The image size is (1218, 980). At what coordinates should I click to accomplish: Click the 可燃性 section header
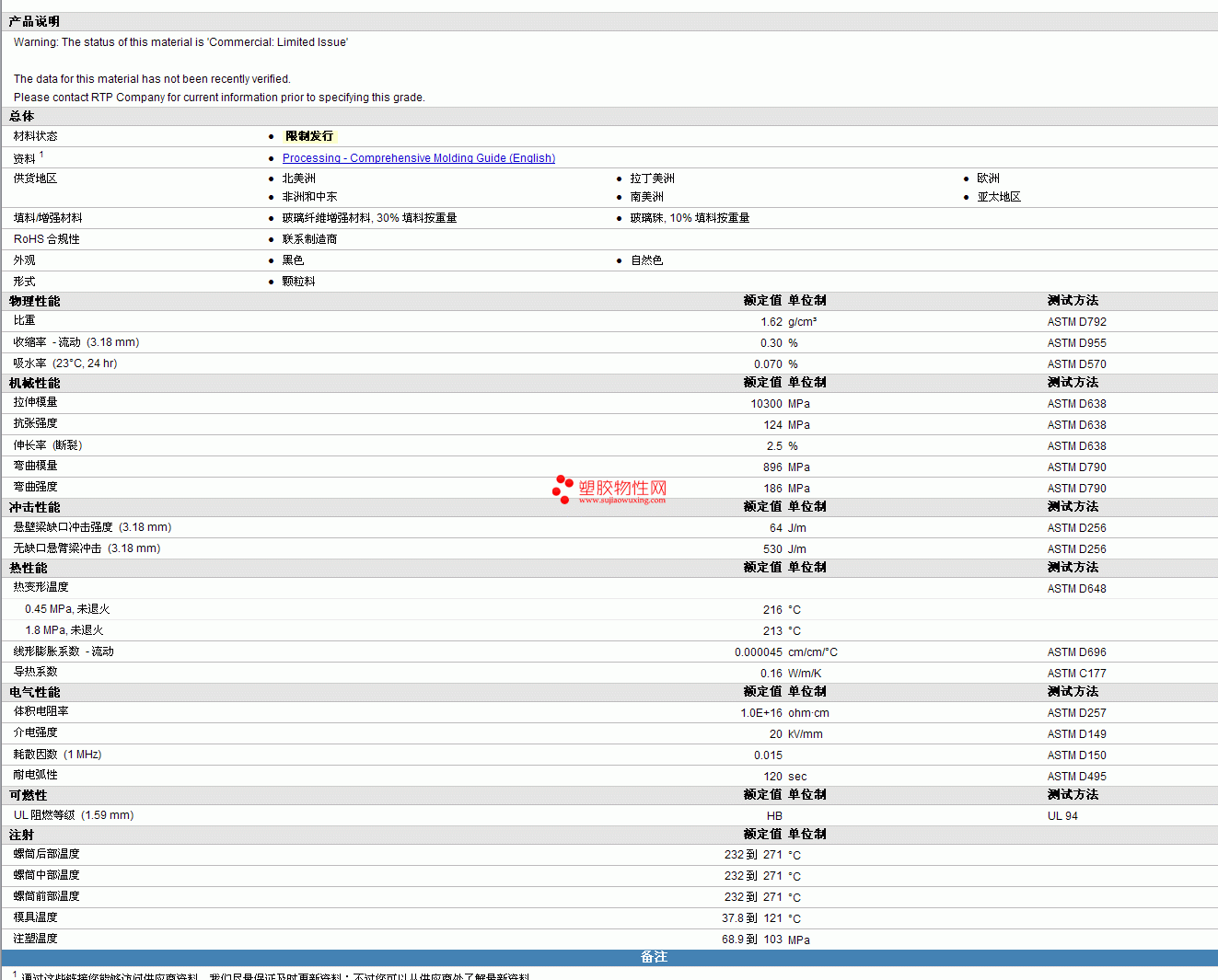coord(28,795)
